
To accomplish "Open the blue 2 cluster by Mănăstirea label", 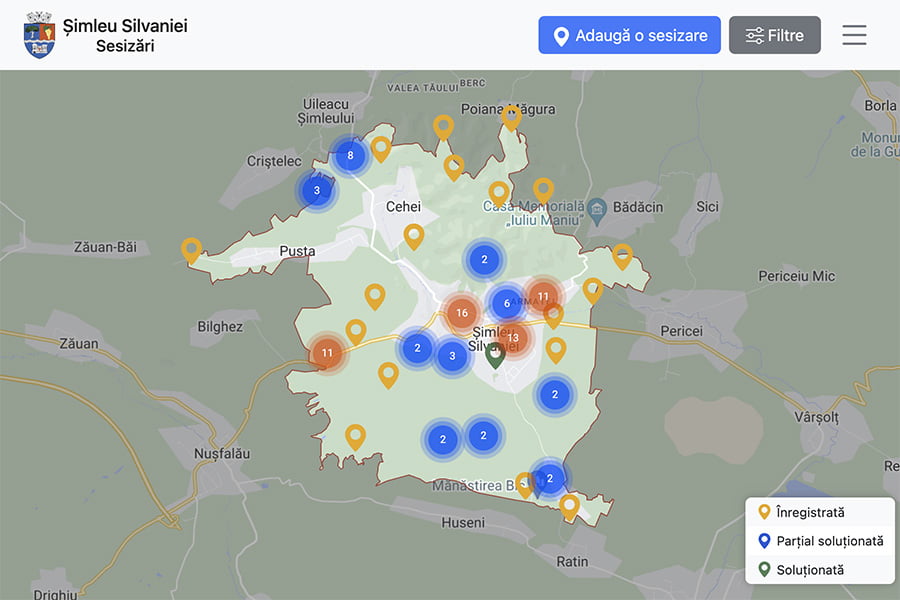I will coord(550,478).
